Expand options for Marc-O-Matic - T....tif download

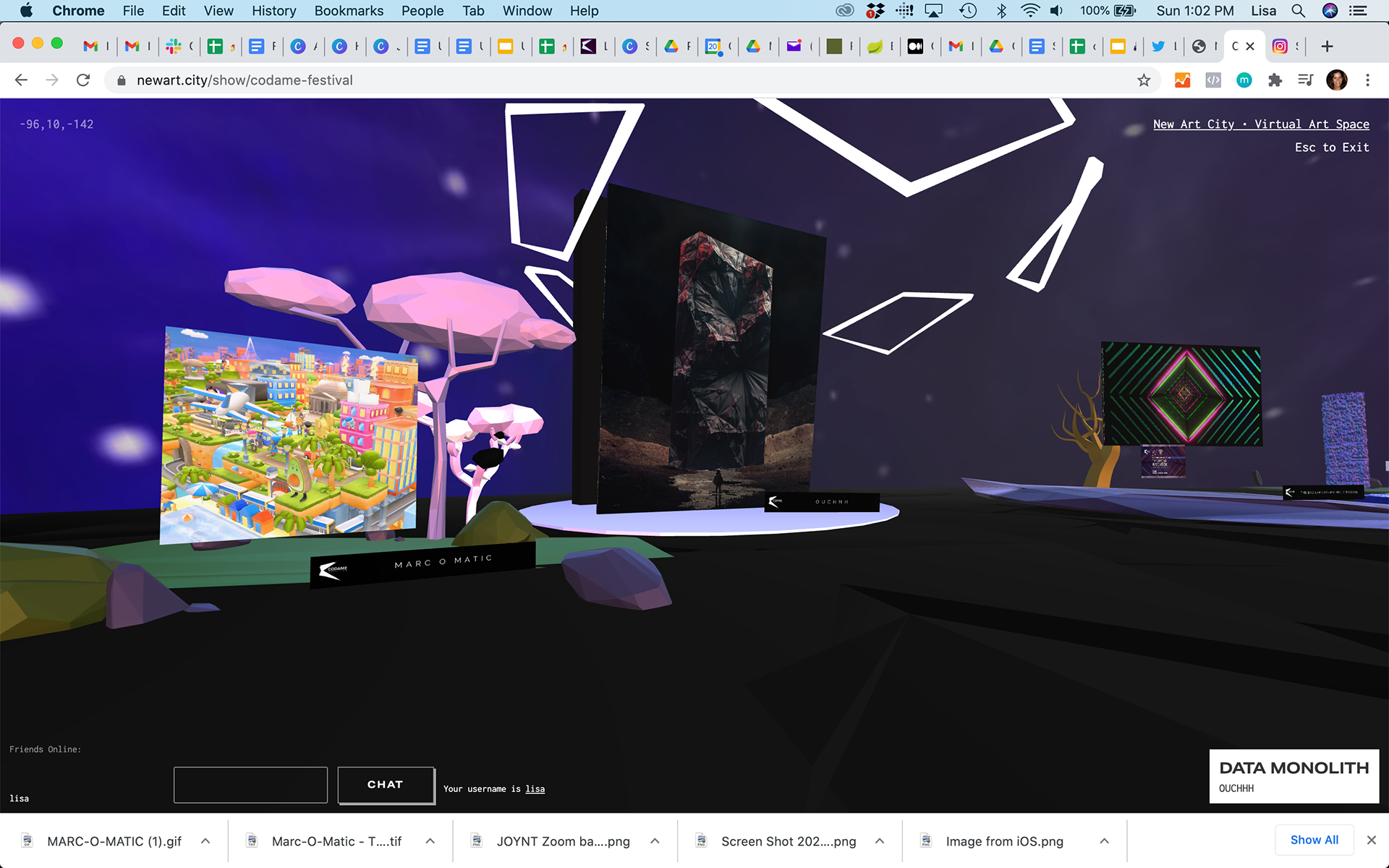(430, 841)
